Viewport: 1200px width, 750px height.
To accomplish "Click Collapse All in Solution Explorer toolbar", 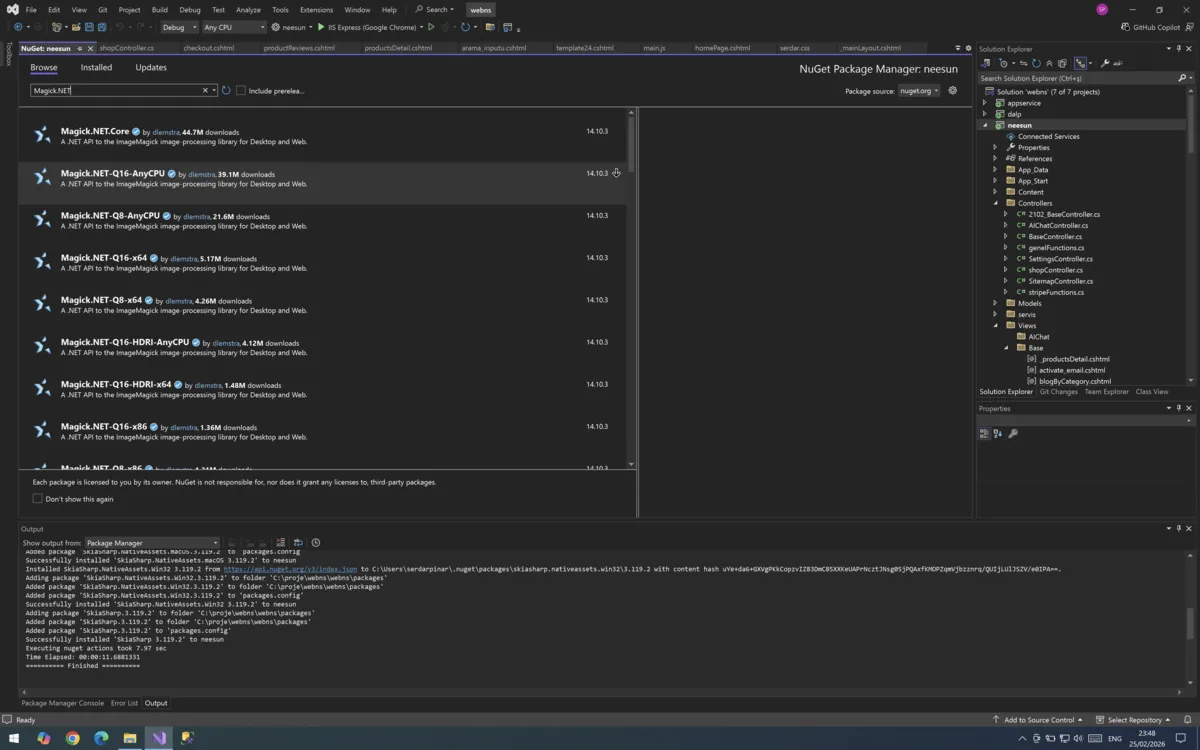I will [1049, 63].
